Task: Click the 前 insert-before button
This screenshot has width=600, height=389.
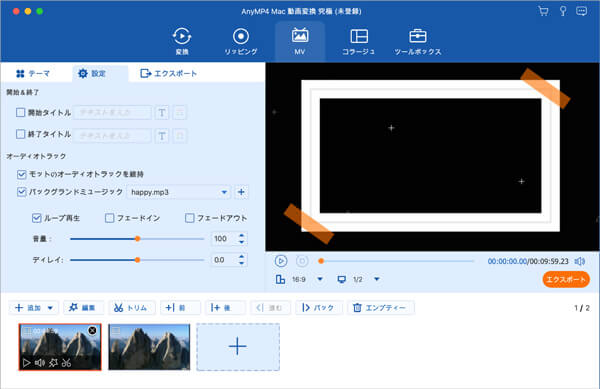Action: tap(180, 308)
